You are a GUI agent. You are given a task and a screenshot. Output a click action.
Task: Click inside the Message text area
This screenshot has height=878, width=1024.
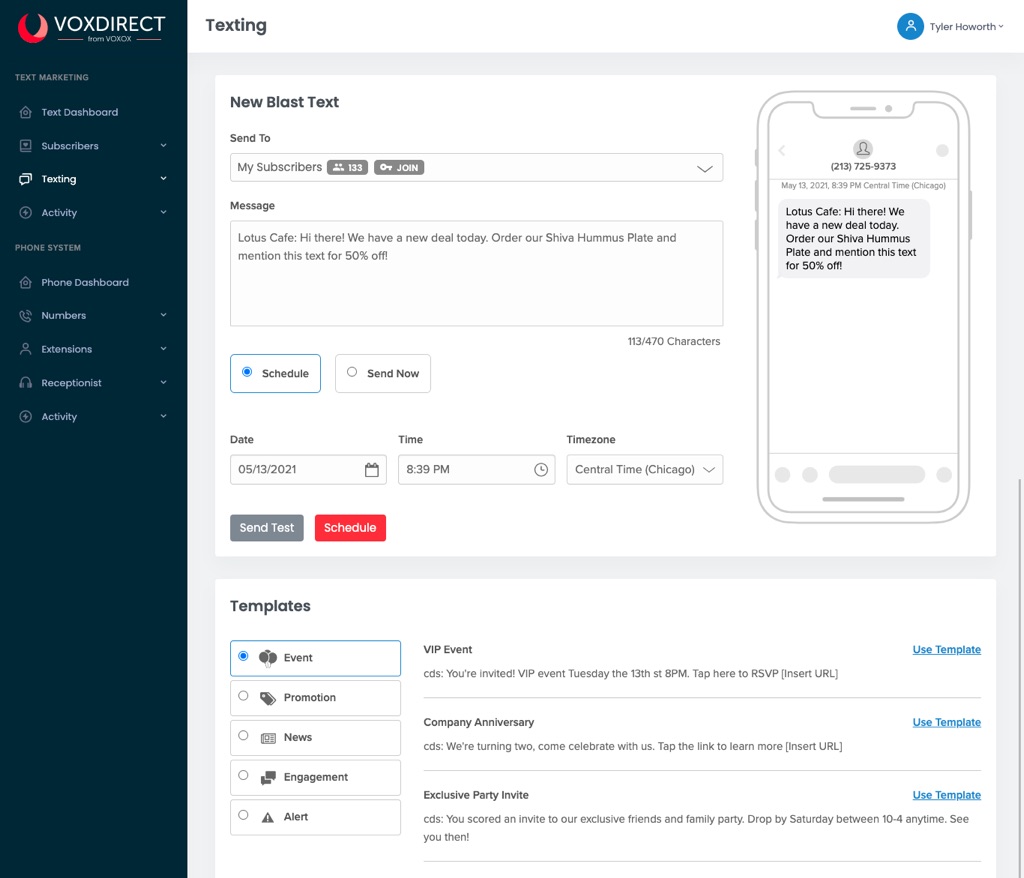click(476, 285)
